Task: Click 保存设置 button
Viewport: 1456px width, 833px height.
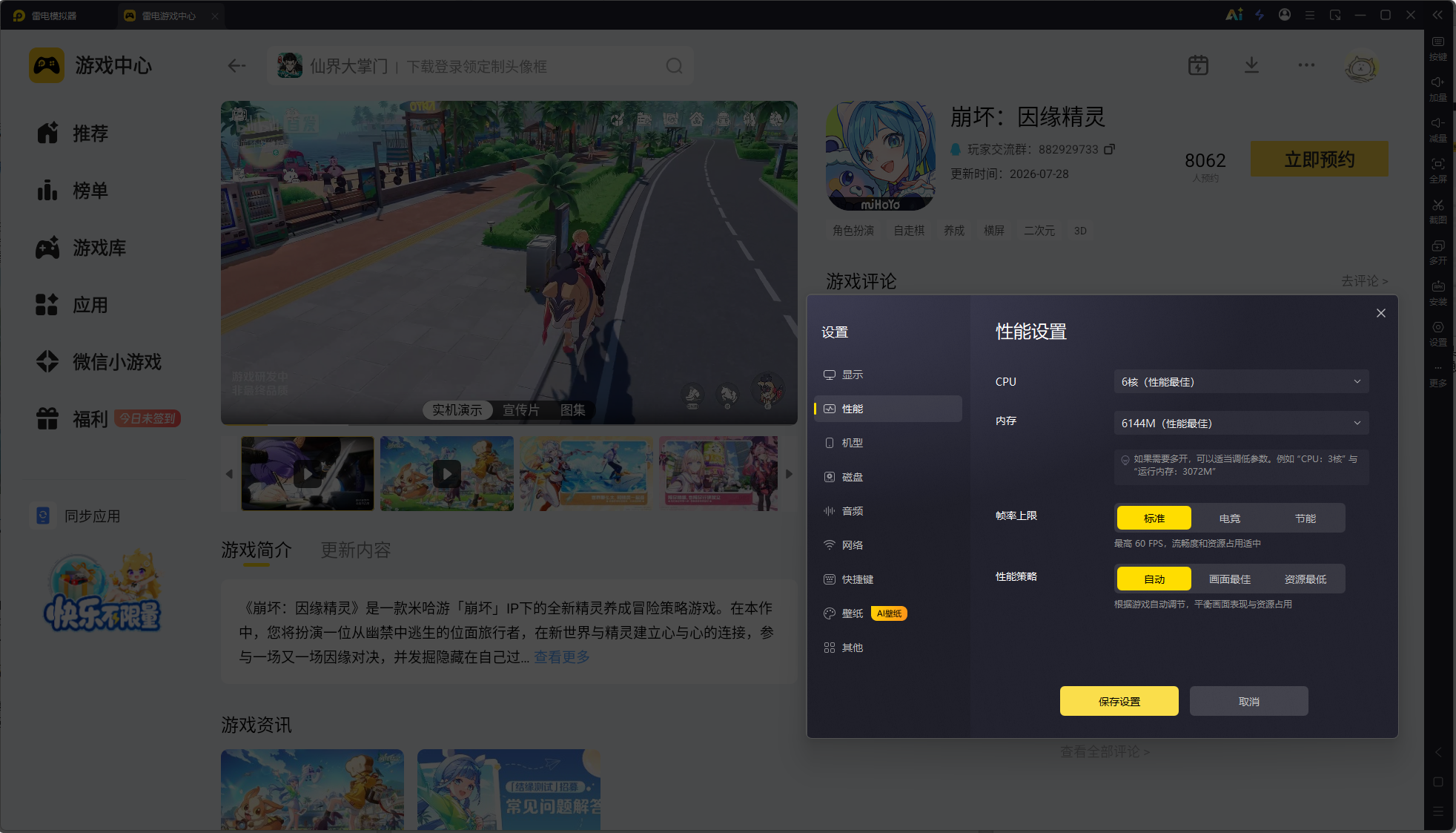Action: [1119, 701]
